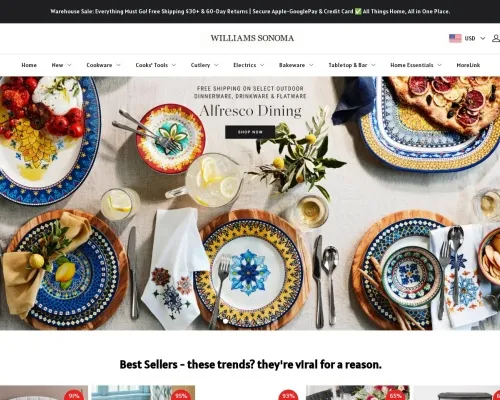Click the US flag currency icon

(455, 38)
